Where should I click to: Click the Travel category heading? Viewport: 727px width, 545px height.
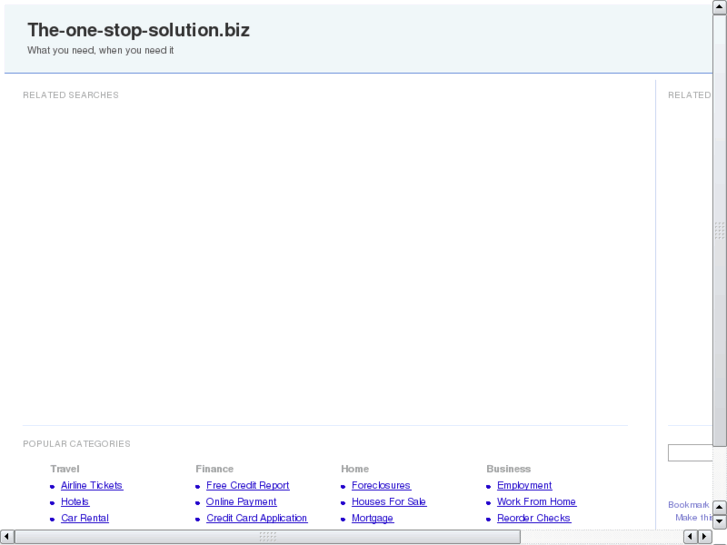click(65, 469)
